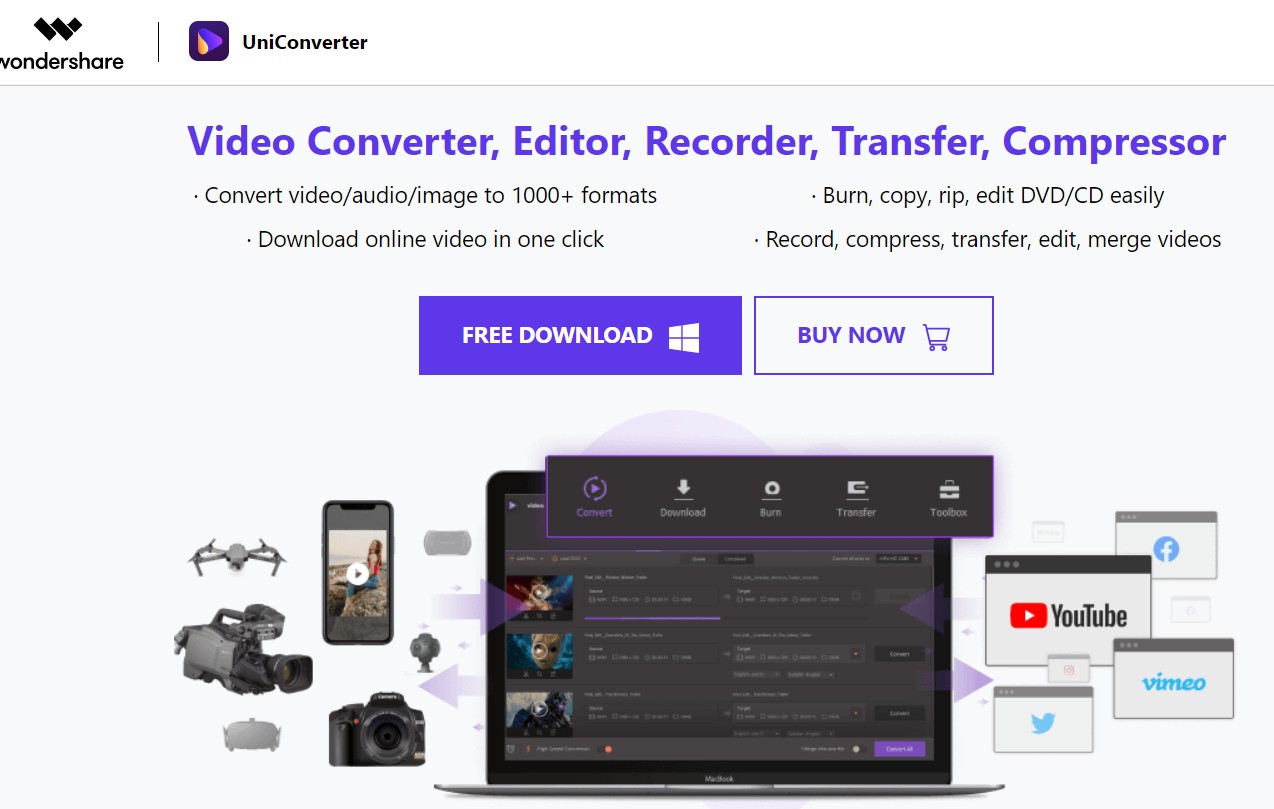Switch to the Completed tab
Viewport: 1274px width, 809px height.
click(735, 559)
